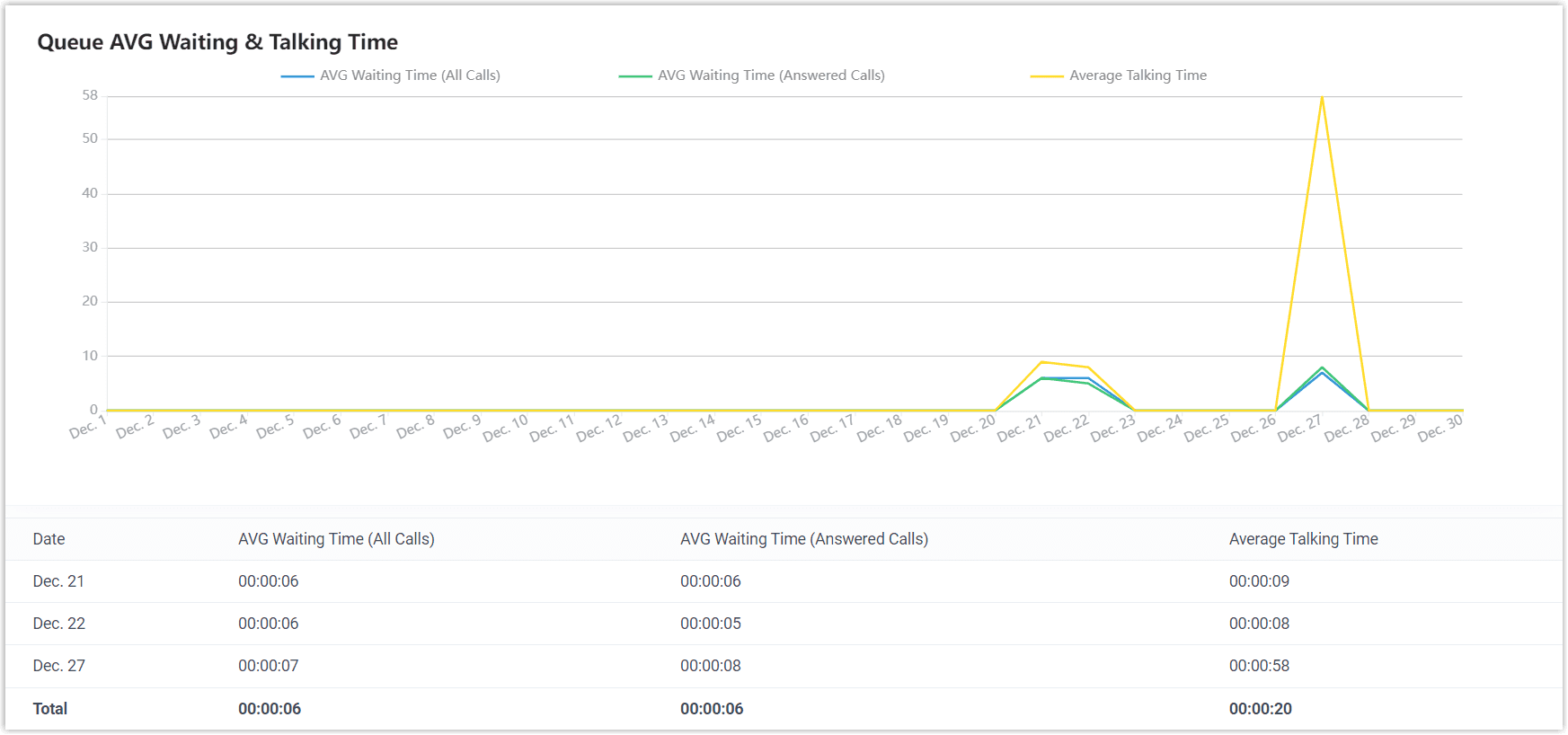
Task: Click the Dec. 15 x-axis label
Action: tap(739, 428)
